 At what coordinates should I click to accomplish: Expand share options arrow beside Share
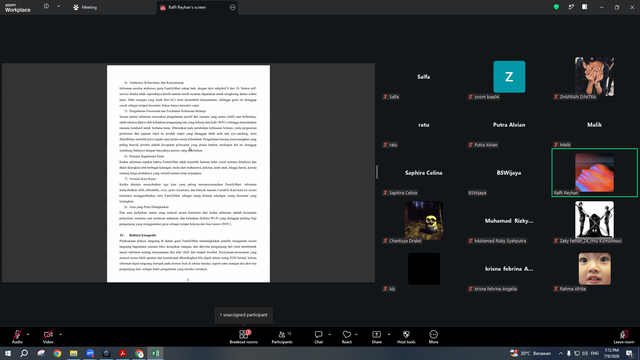click(x=389, y=334)
